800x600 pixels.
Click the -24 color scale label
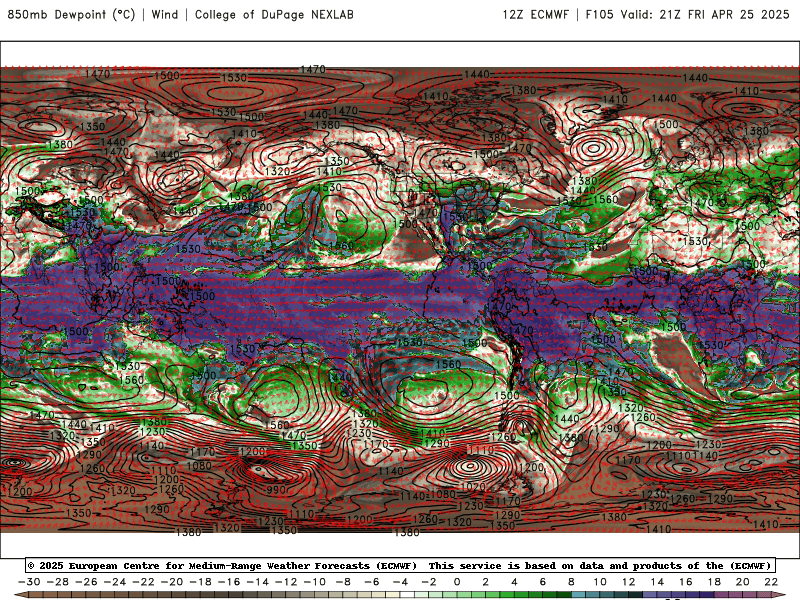point(115,582)
